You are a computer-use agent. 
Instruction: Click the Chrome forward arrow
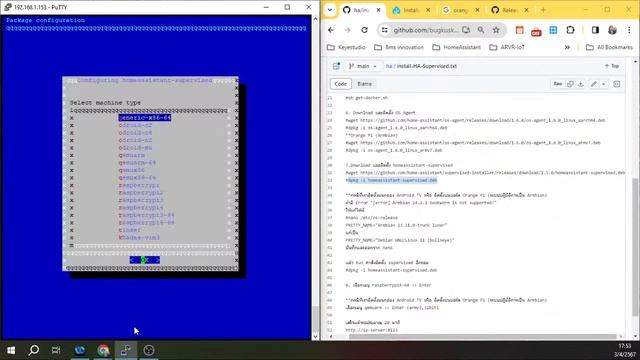coord(347,30)
